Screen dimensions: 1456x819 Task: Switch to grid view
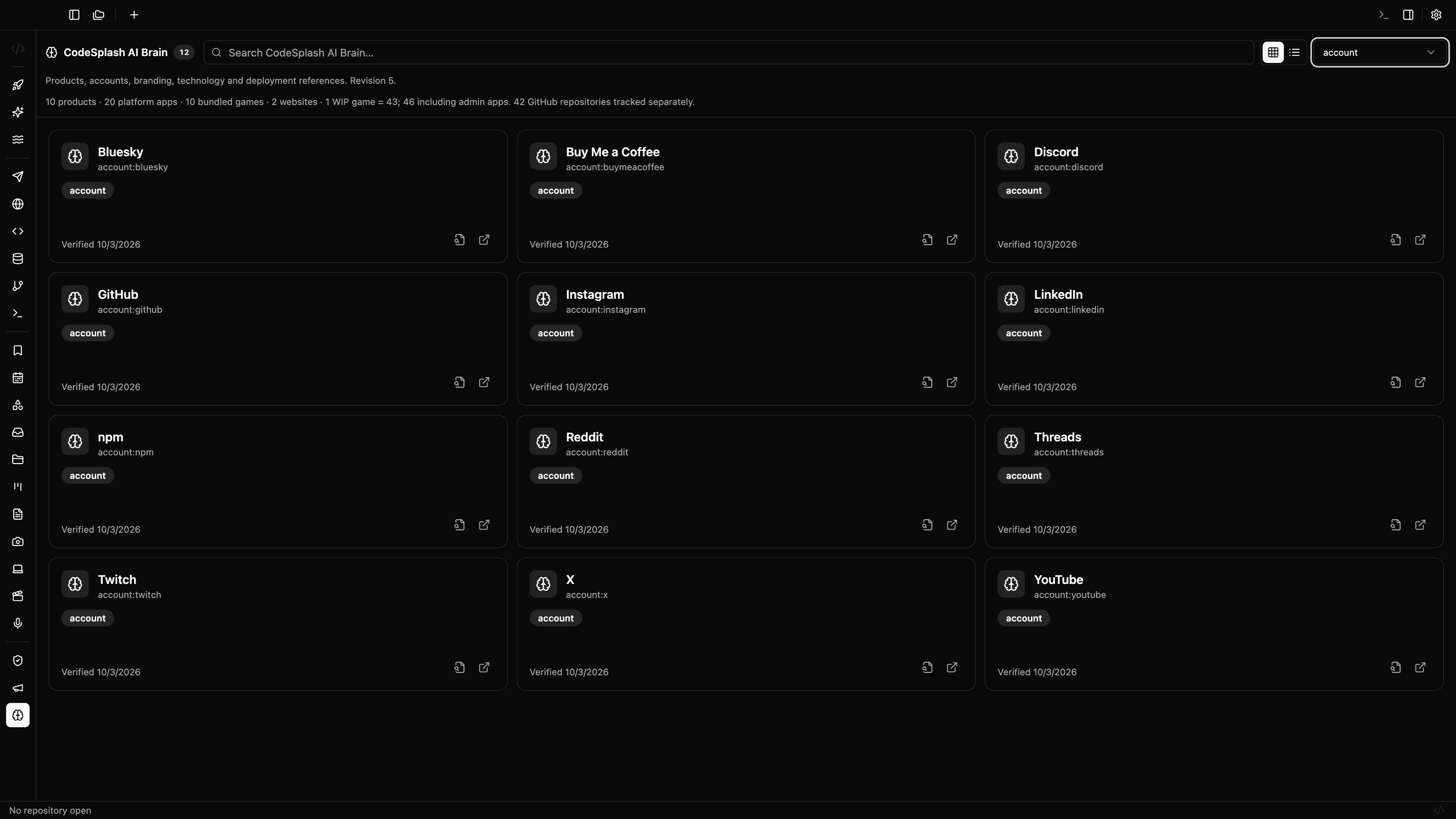tap(1273, 53)
